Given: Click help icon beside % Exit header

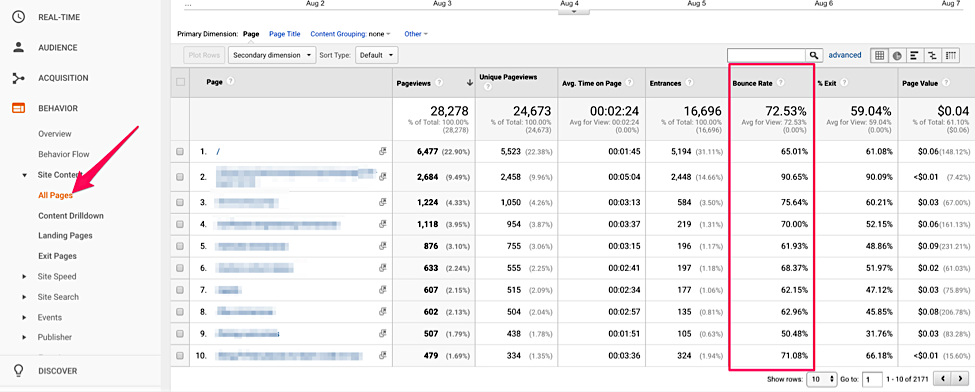Looking at the screenshot, I should (x=843, y=82).
